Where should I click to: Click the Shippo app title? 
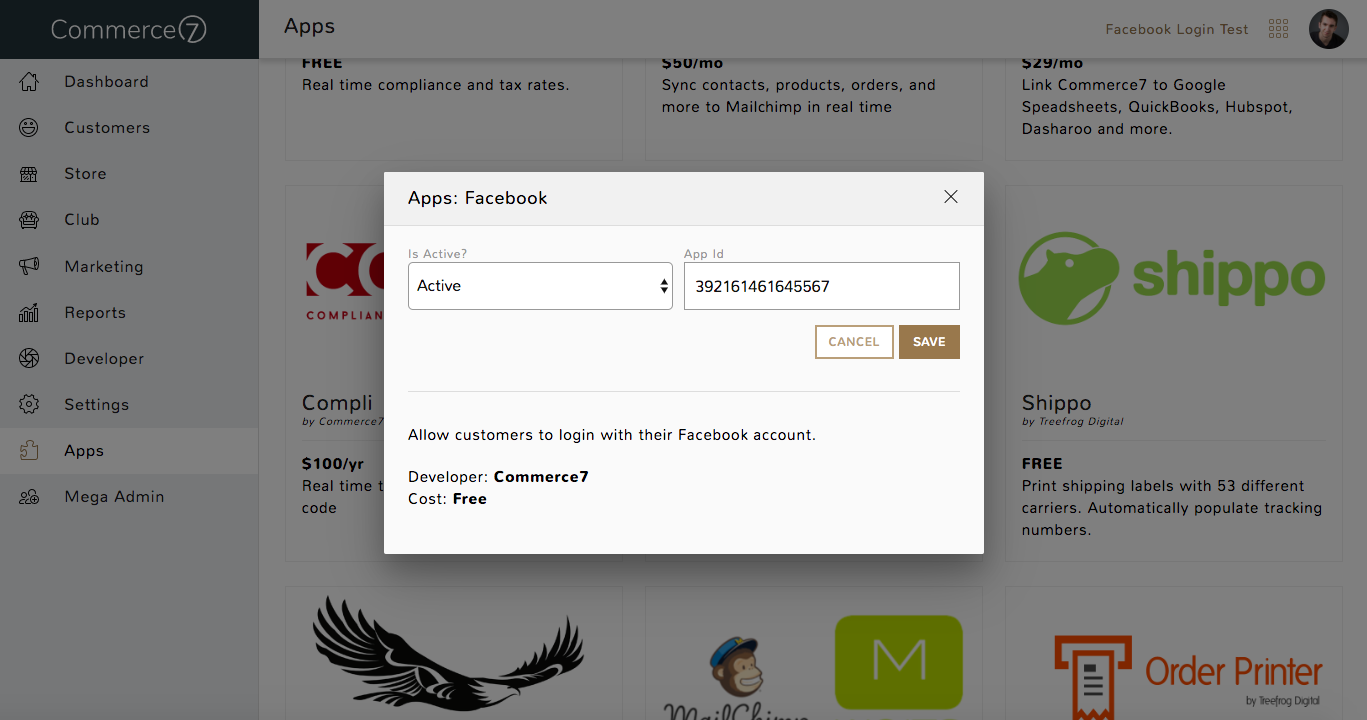point(1056,403)
